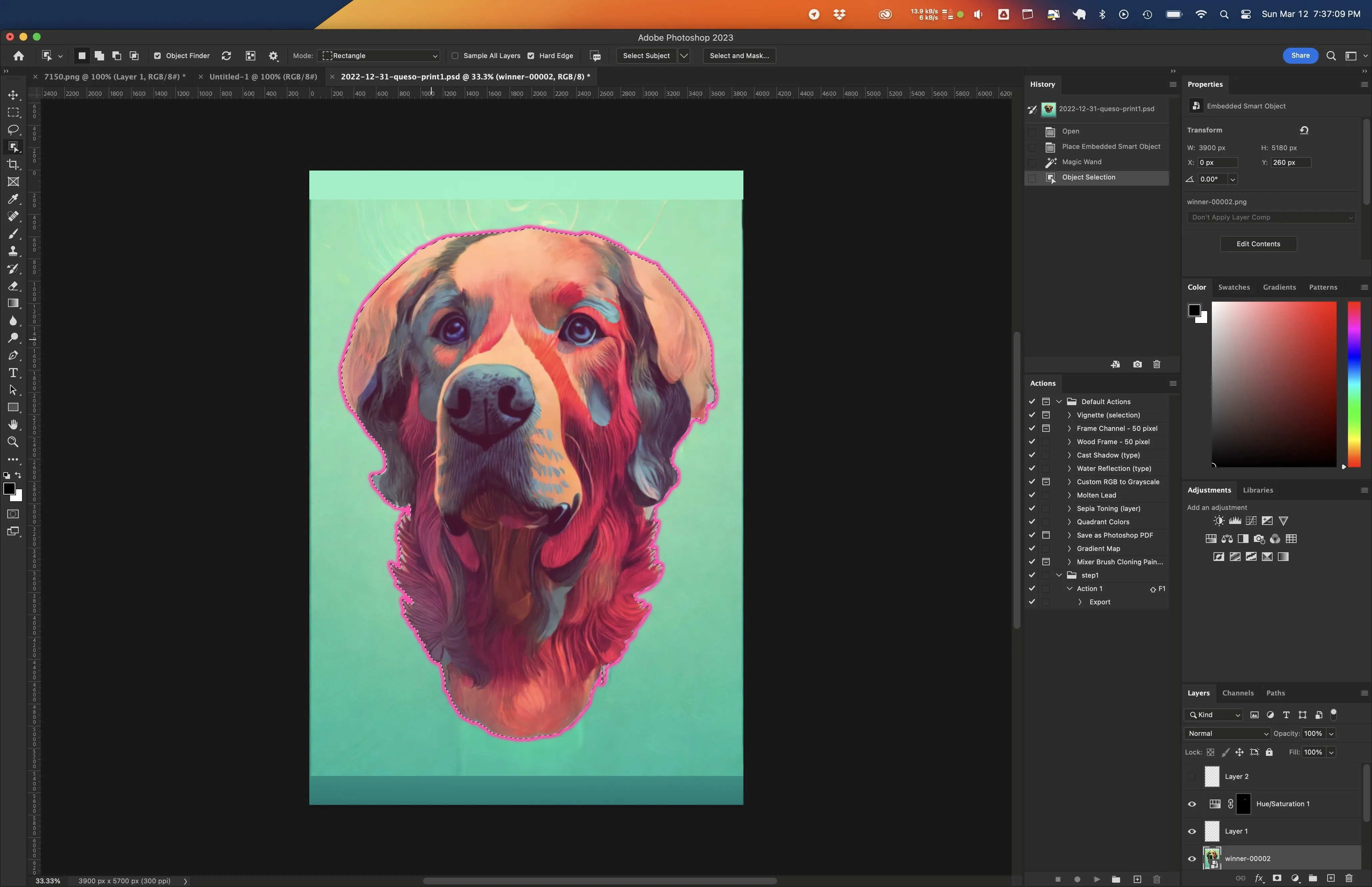This screenshot has height=887, width=1372.
Task: Open the Untitled-1 document tab
Action: pos(262,76)
